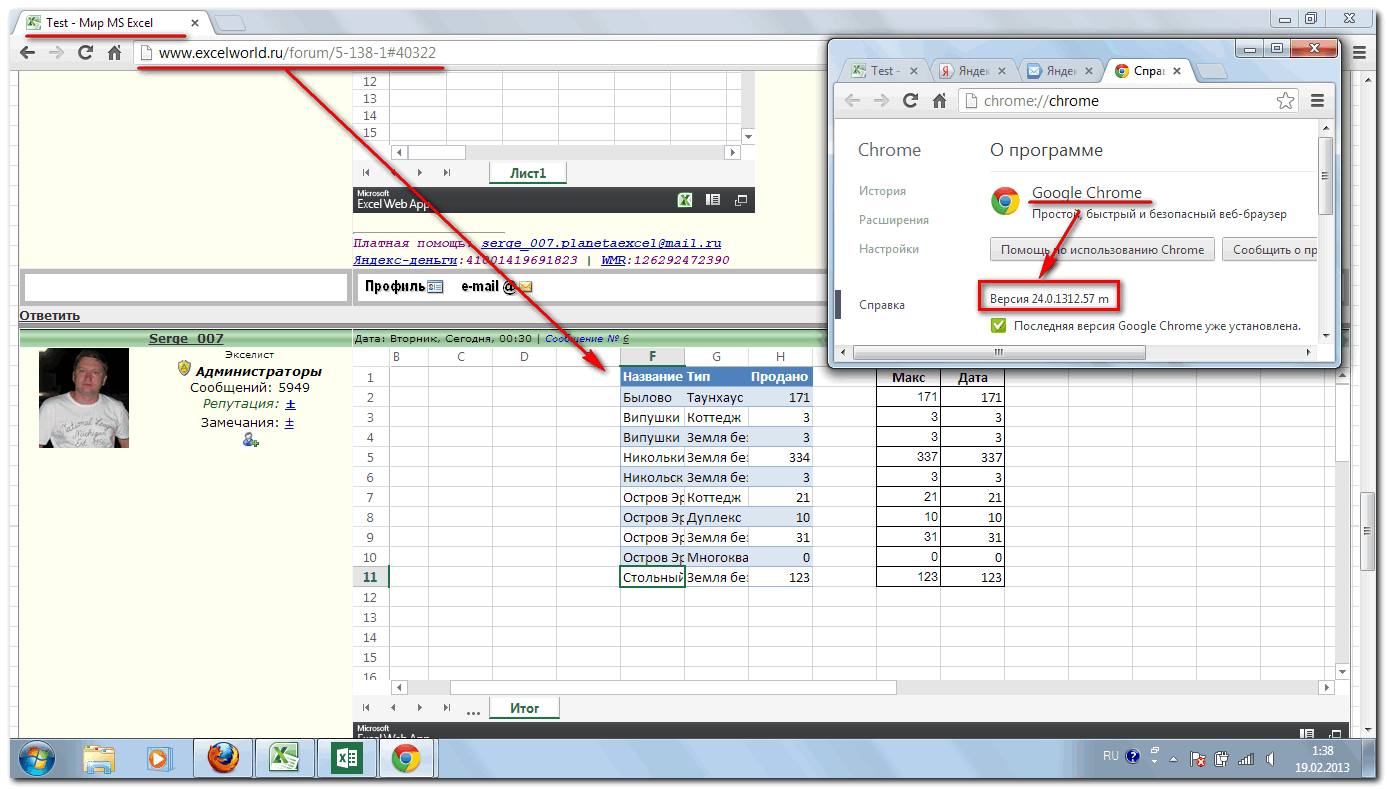Click the Ответить link
Screen dimensions: 1387x789
49,316
